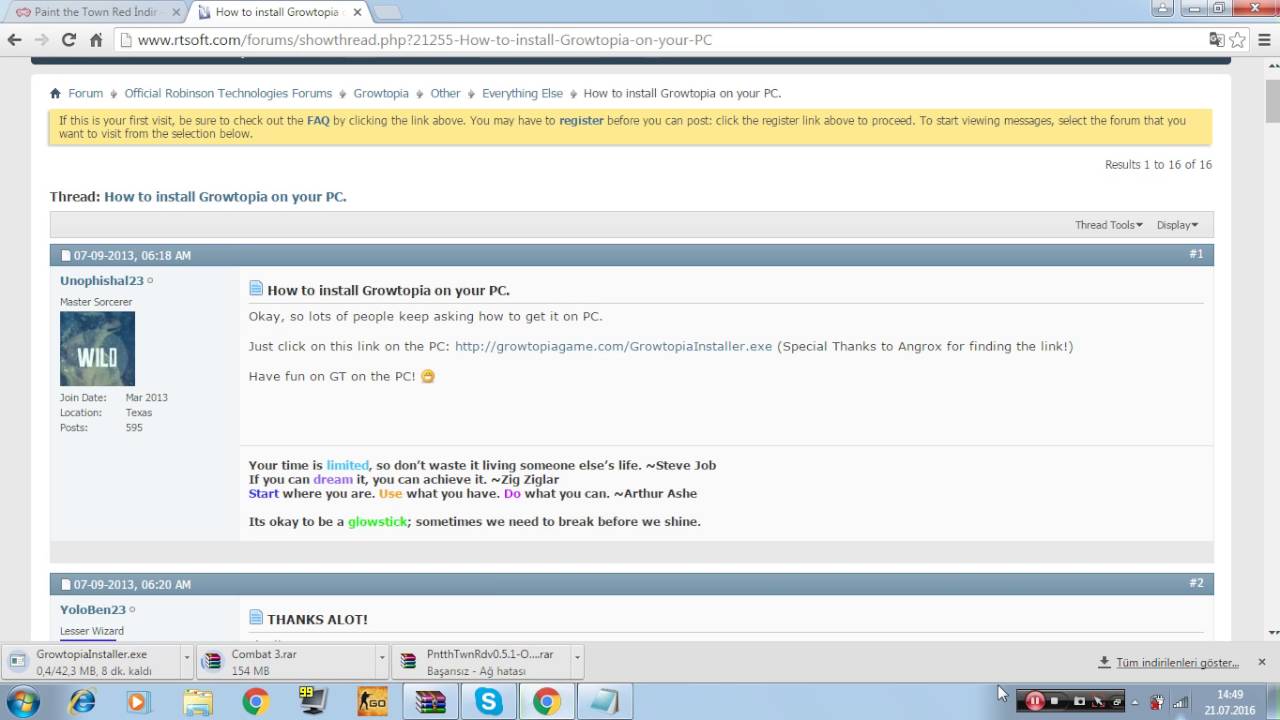
Task: Click the failed PntthTwnRdv0.5.1 rar download
Action: [482, 661]
